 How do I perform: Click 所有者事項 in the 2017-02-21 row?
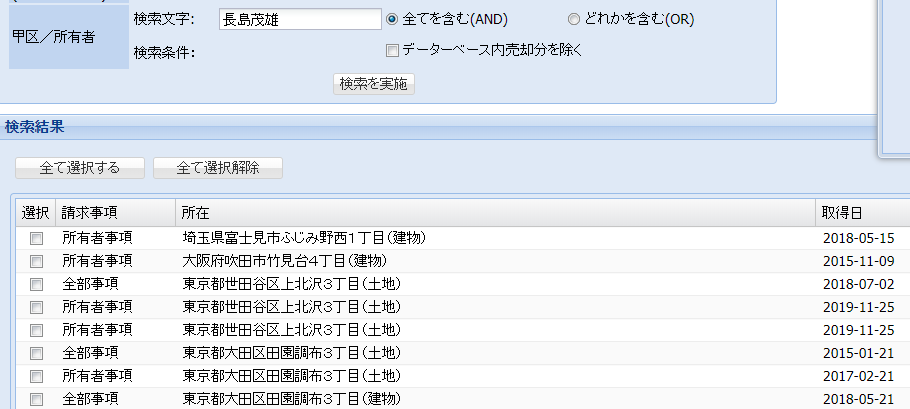(97, 376)
